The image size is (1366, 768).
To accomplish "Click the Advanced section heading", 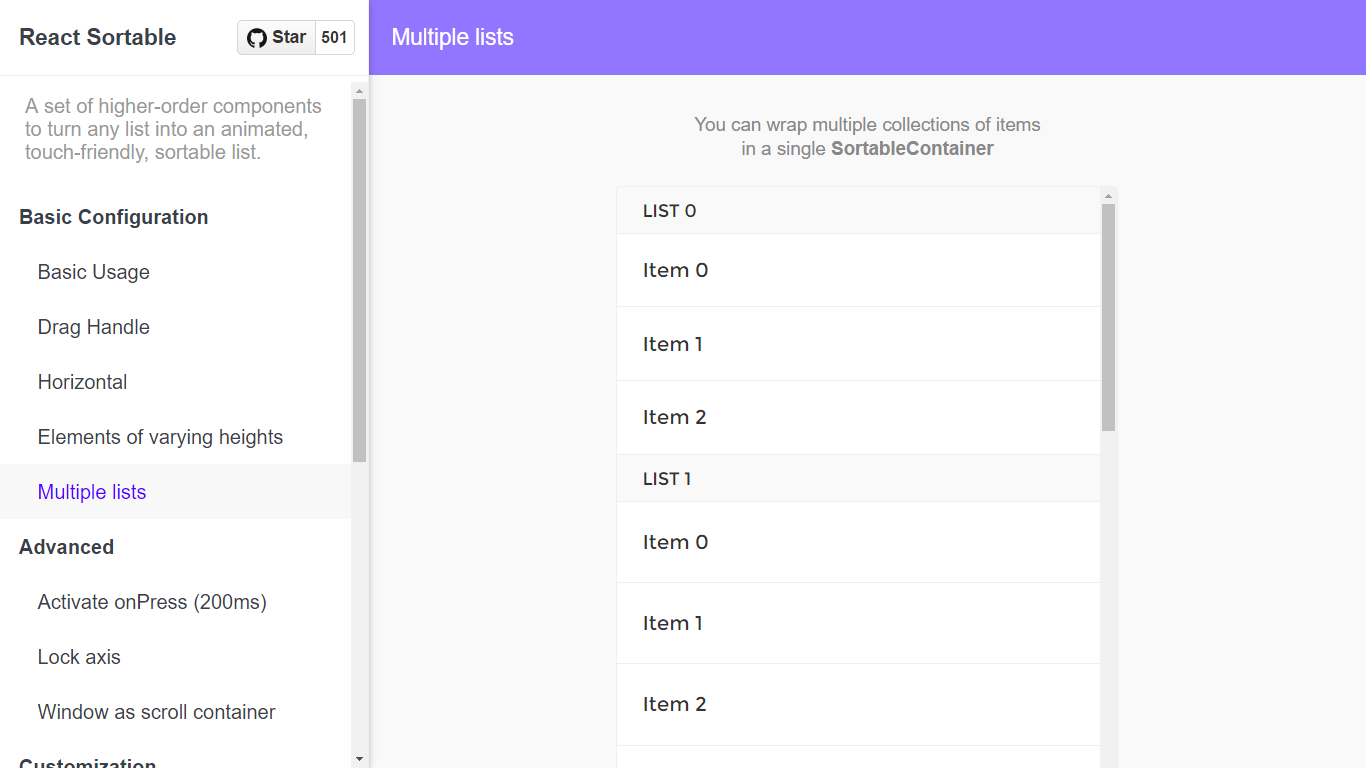I will 66,546.
